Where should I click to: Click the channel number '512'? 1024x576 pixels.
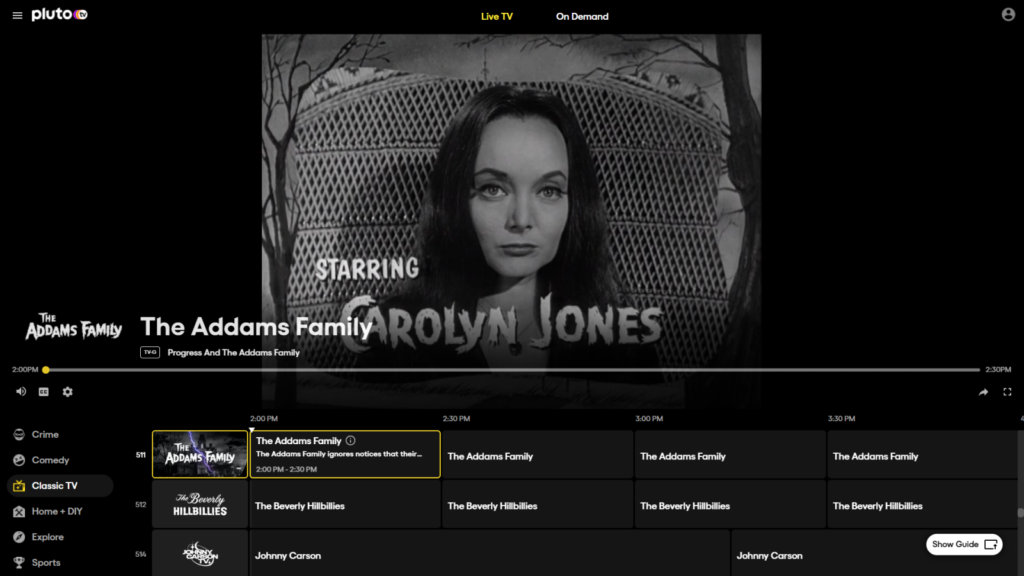(x=140, y=505)
